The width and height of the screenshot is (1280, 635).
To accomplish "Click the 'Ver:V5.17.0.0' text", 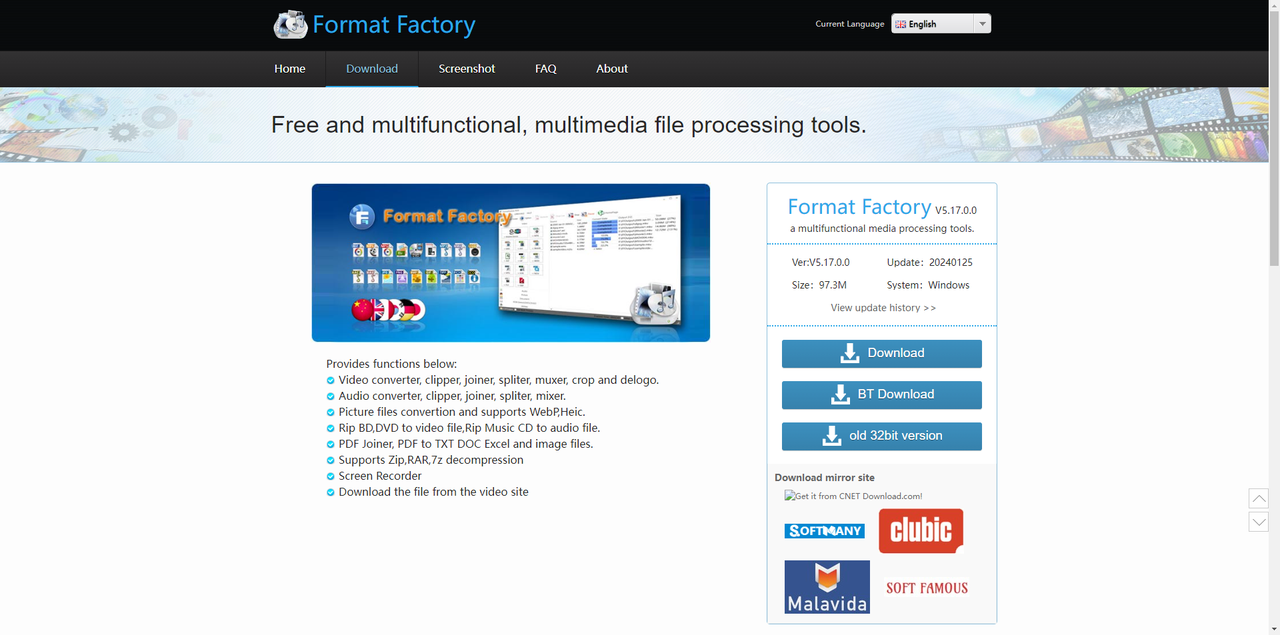I will point(821,262).
